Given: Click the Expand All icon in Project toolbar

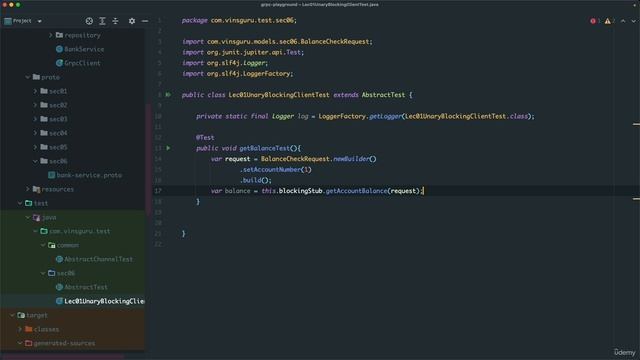Looking at the screenshot, I should [x=102, y=21].
